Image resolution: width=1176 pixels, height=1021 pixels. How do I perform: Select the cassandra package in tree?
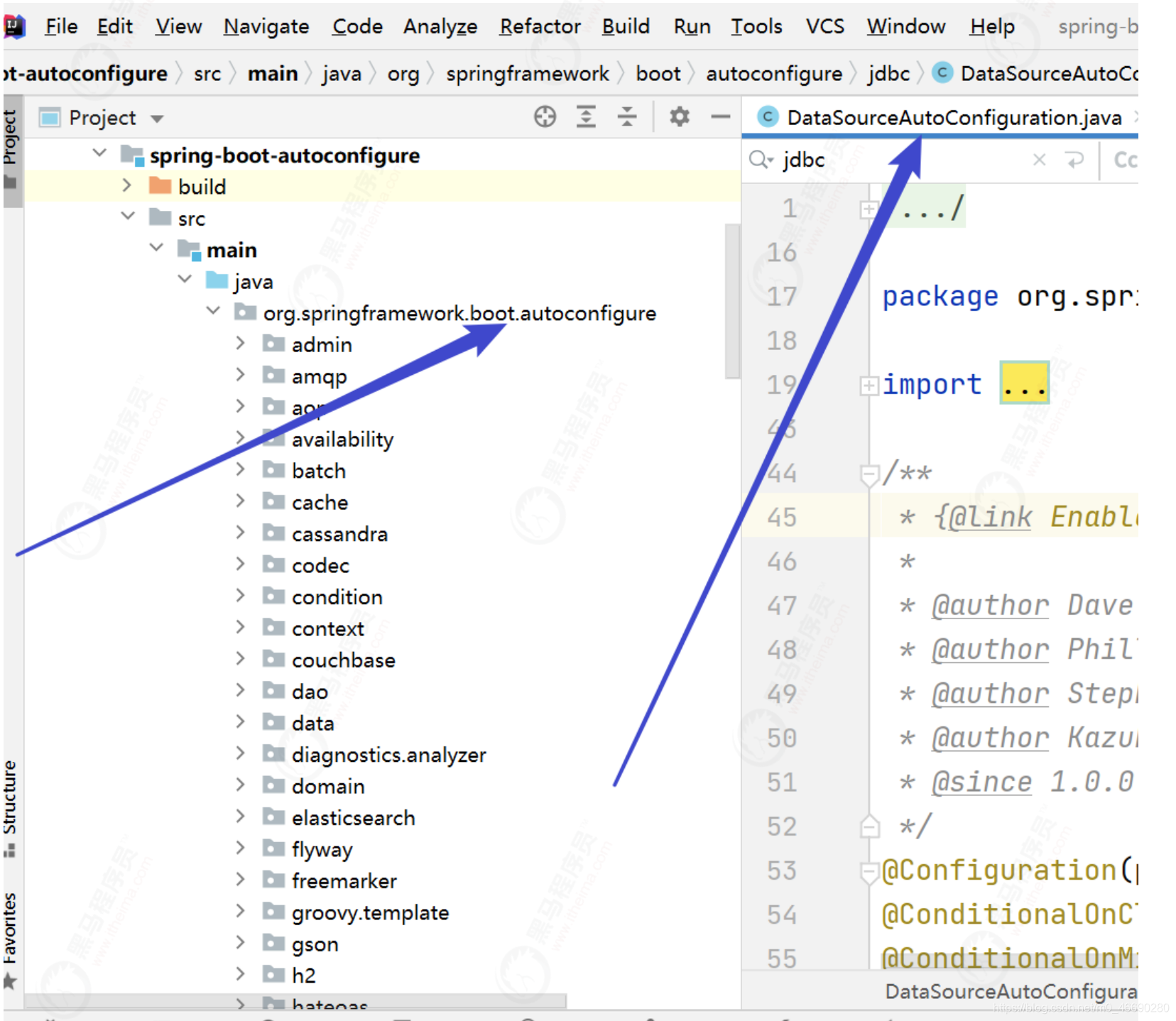pos(339,534)
